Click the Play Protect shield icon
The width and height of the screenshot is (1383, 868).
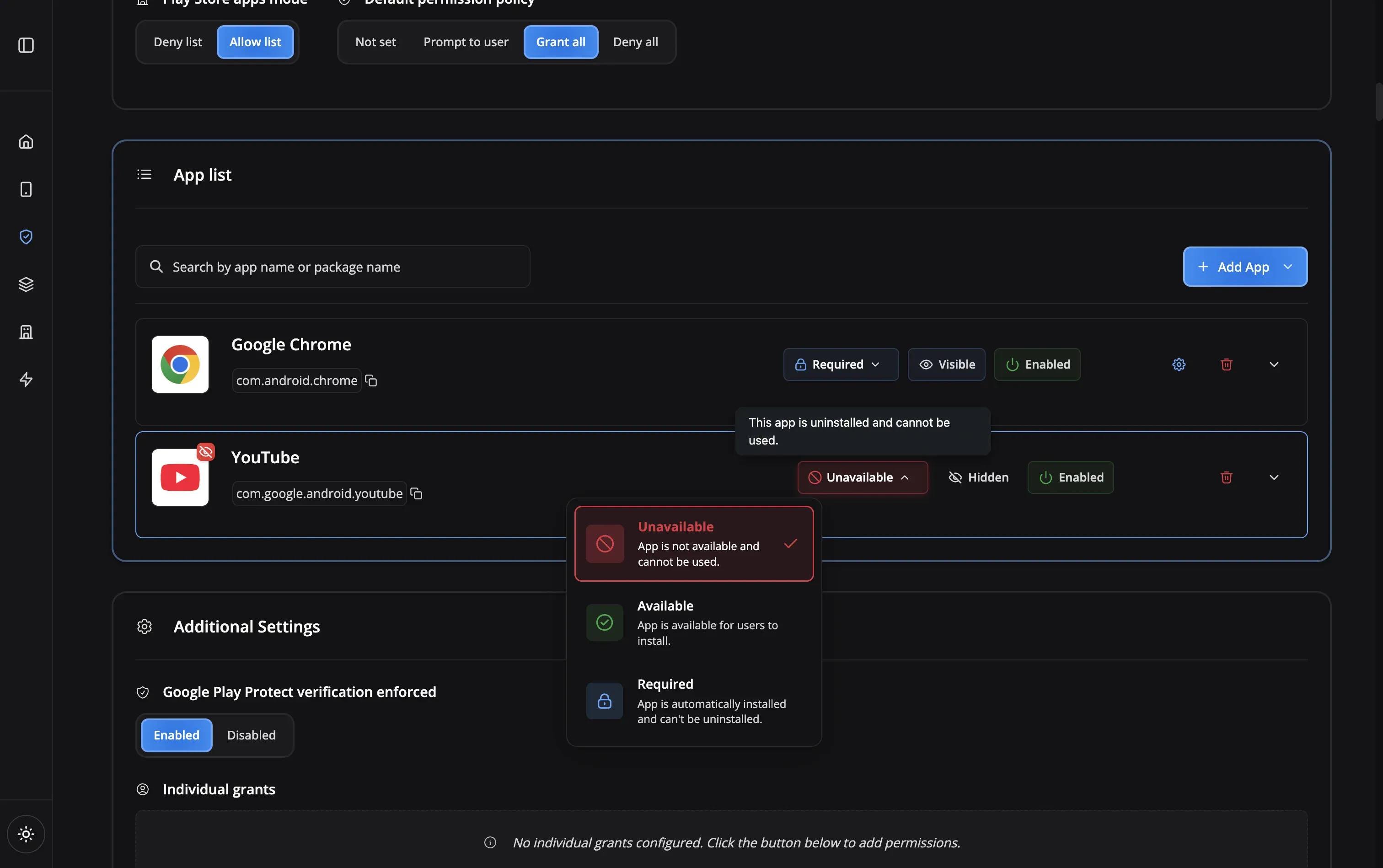[x=143, y=692]
